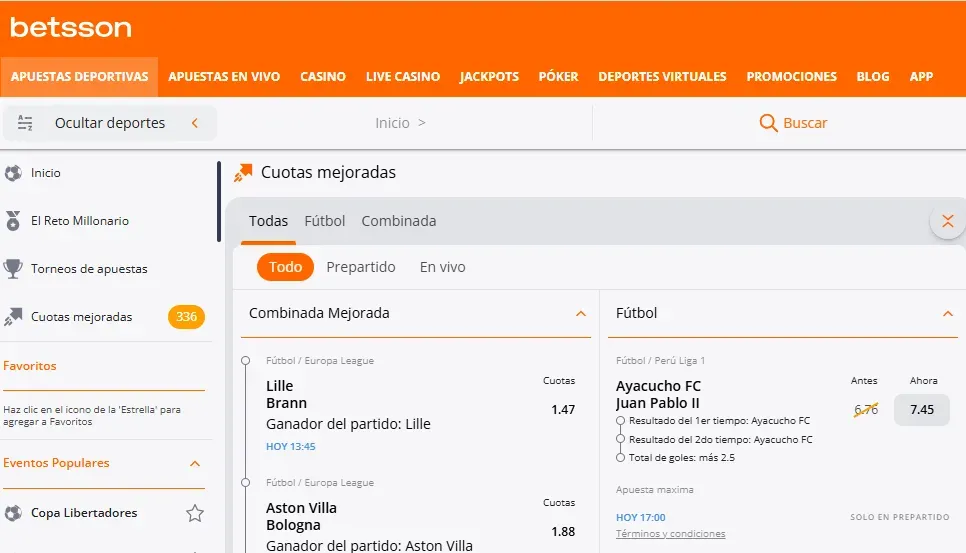The image size is (966, 553).
Task: Click the rocket icon beside the Cuotas mejoradas heading
Action: [243, 173]
